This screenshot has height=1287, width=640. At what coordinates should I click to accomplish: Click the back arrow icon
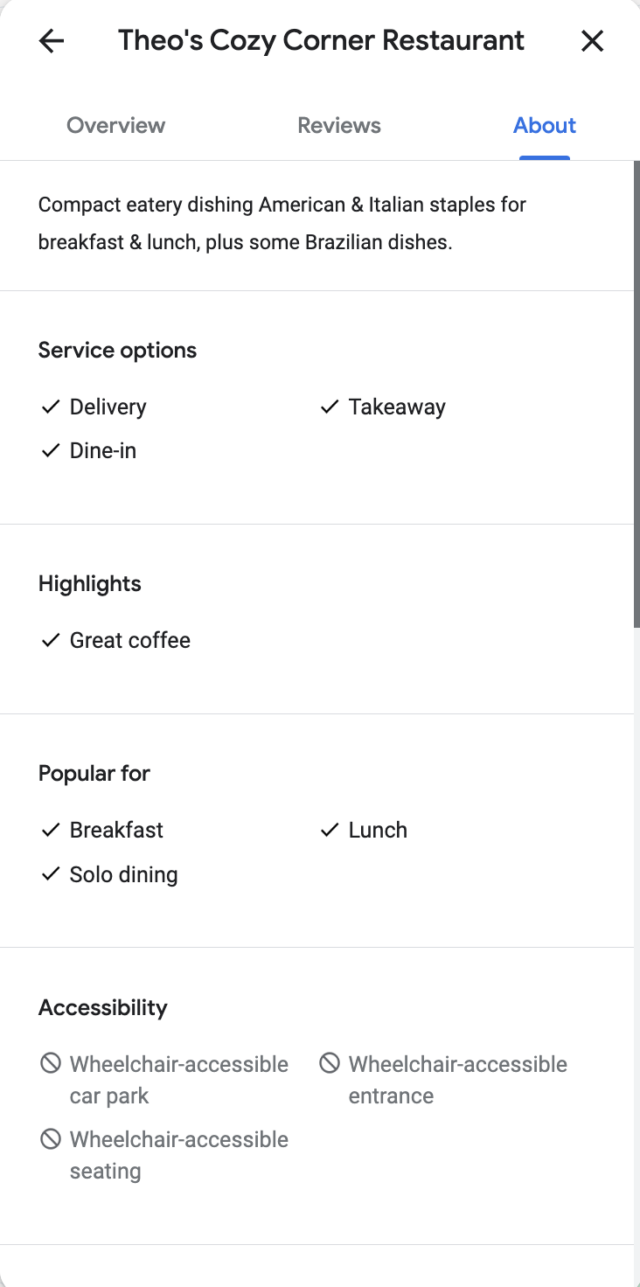point(50,40)
